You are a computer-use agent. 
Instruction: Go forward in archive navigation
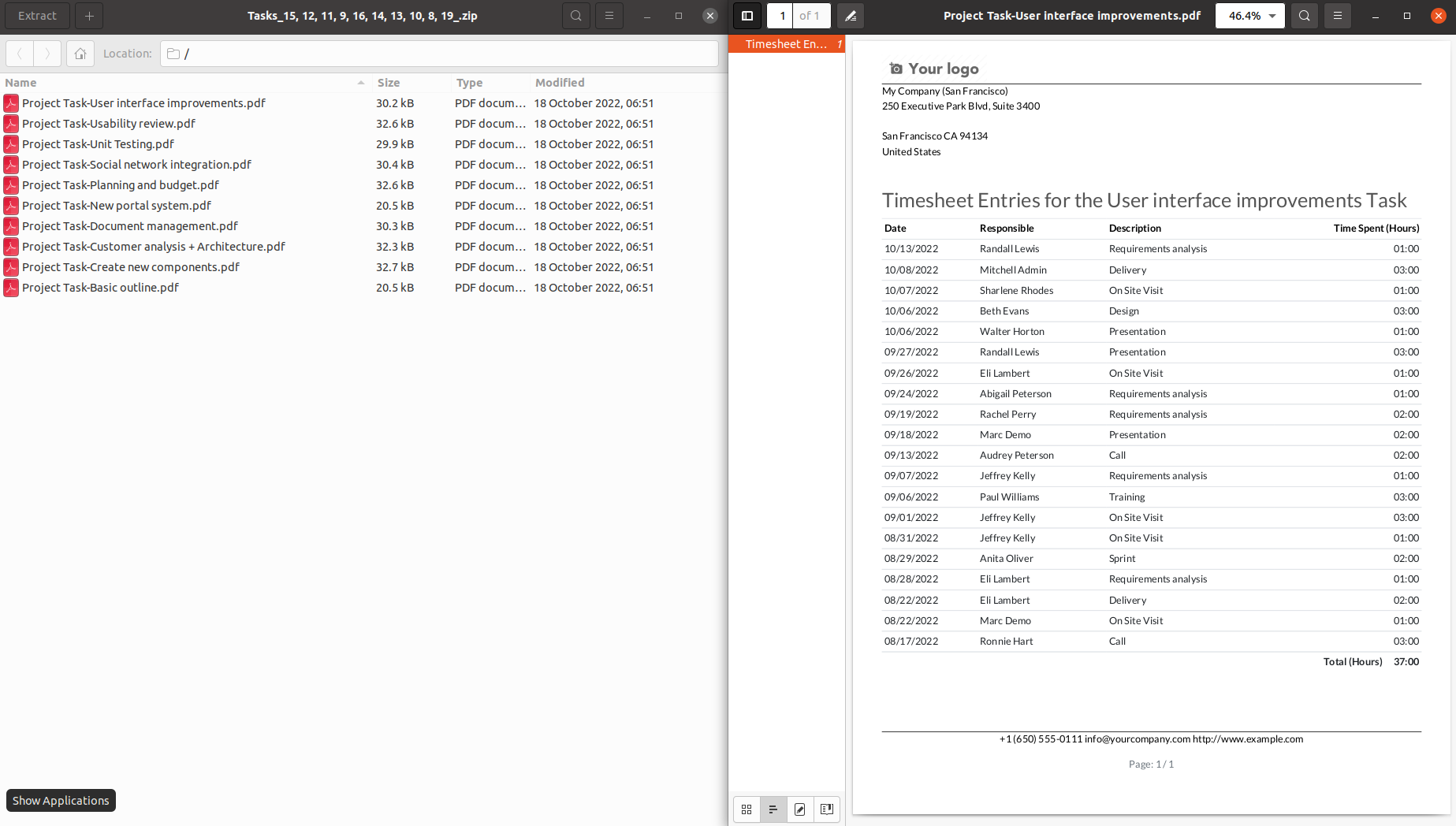(x=47, y=54)
